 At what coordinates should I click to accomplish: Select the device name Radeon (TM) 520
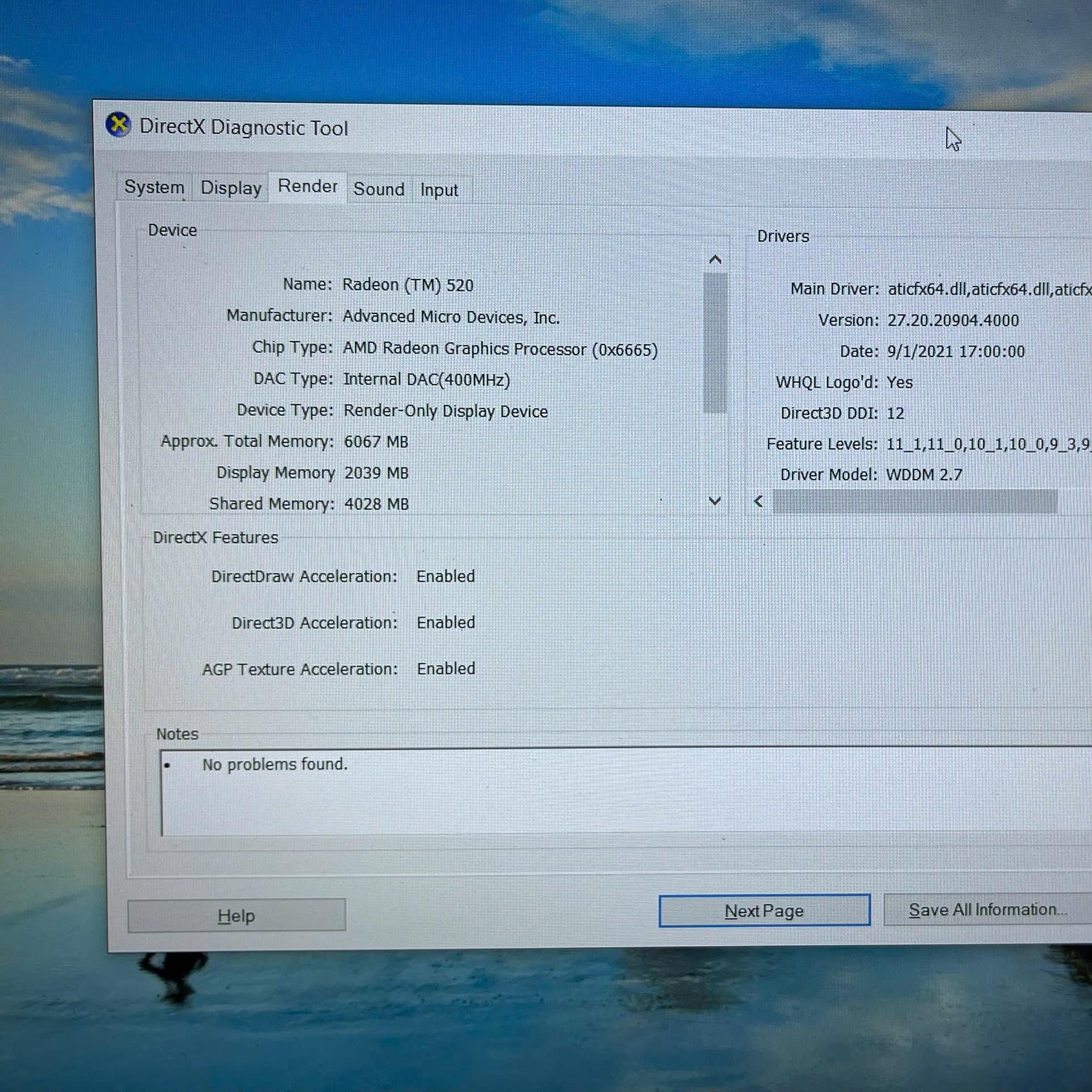[407, 285]
